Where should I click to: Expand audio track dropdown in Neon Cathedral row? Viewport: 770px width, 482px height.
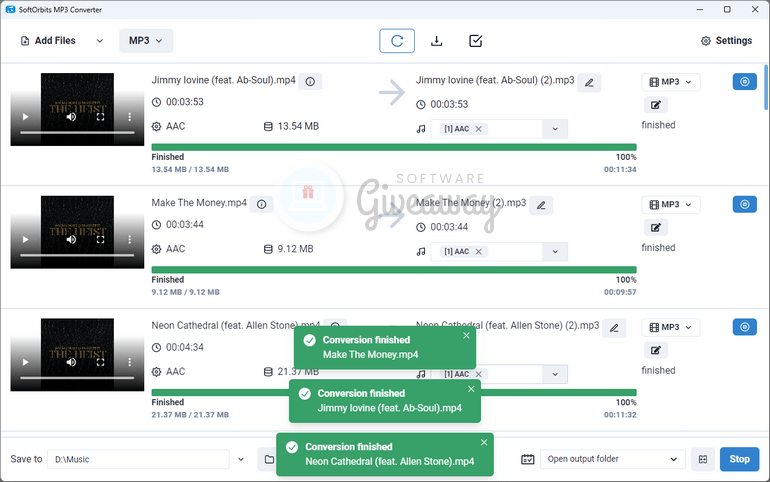pyautogui.click(x=555, y=375)
